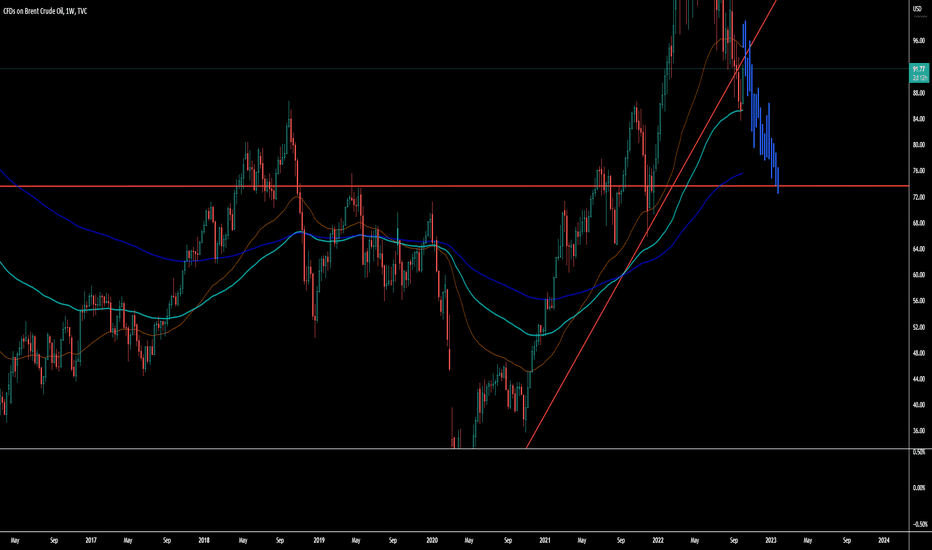Click the 0.00% indicator pane label
The image size is (932, 550).
click(x=919, y=488)
